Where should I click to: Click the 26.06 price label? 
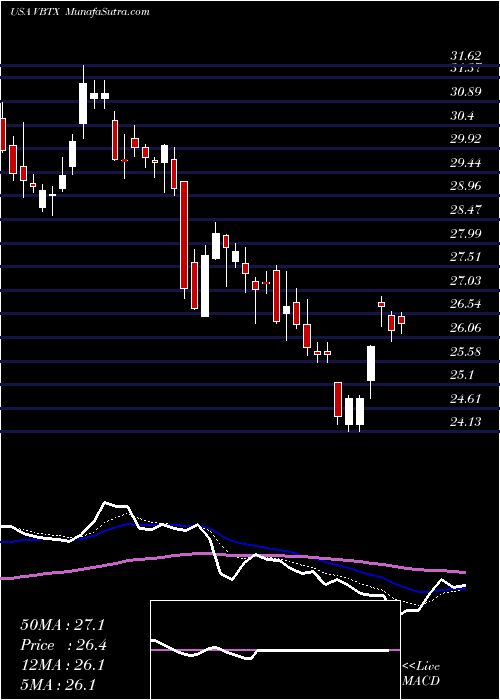pos(466,328)
